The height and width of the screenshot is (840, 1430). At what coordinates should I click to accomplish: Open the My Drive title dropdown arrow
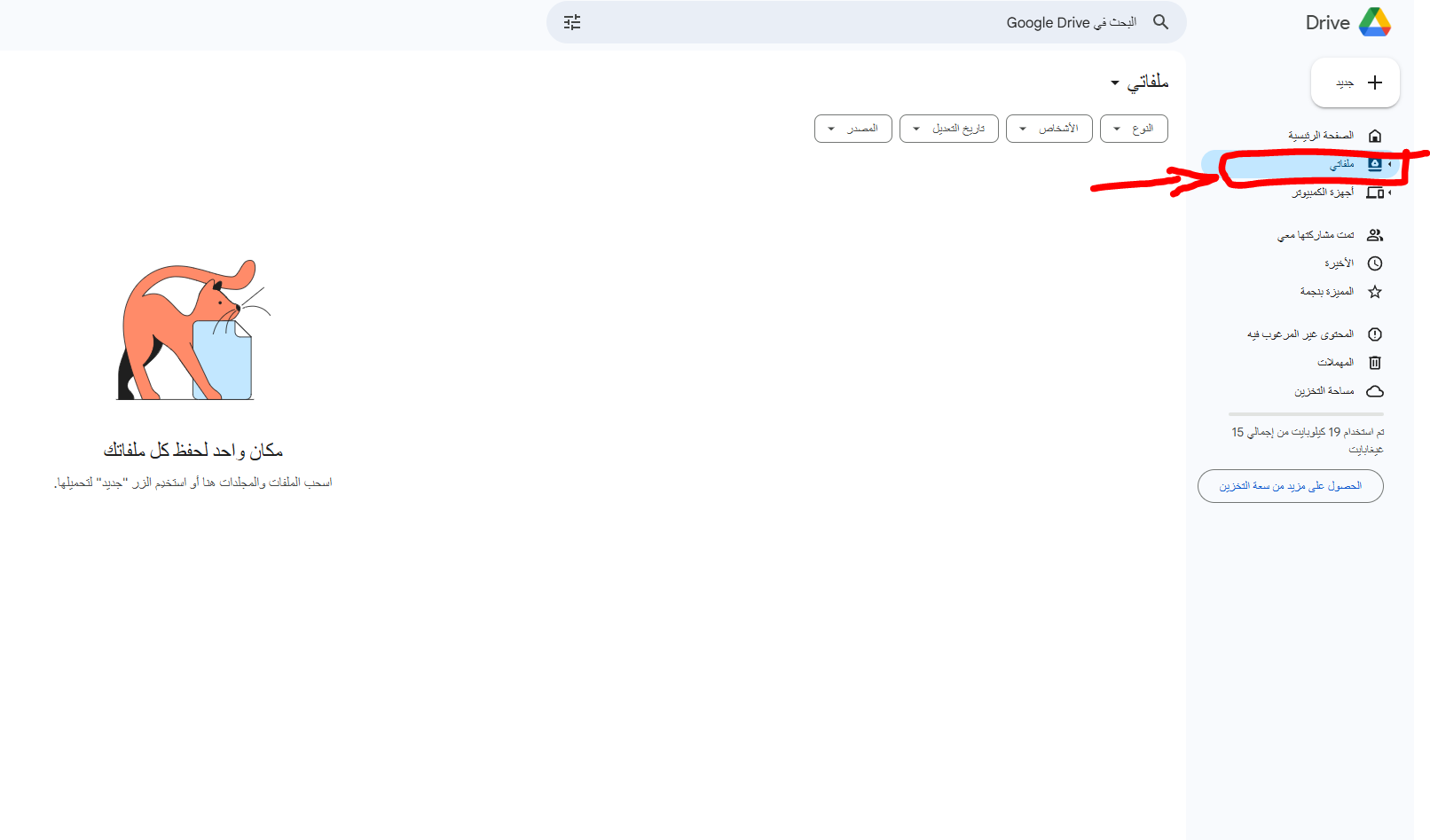[1115, 82]
